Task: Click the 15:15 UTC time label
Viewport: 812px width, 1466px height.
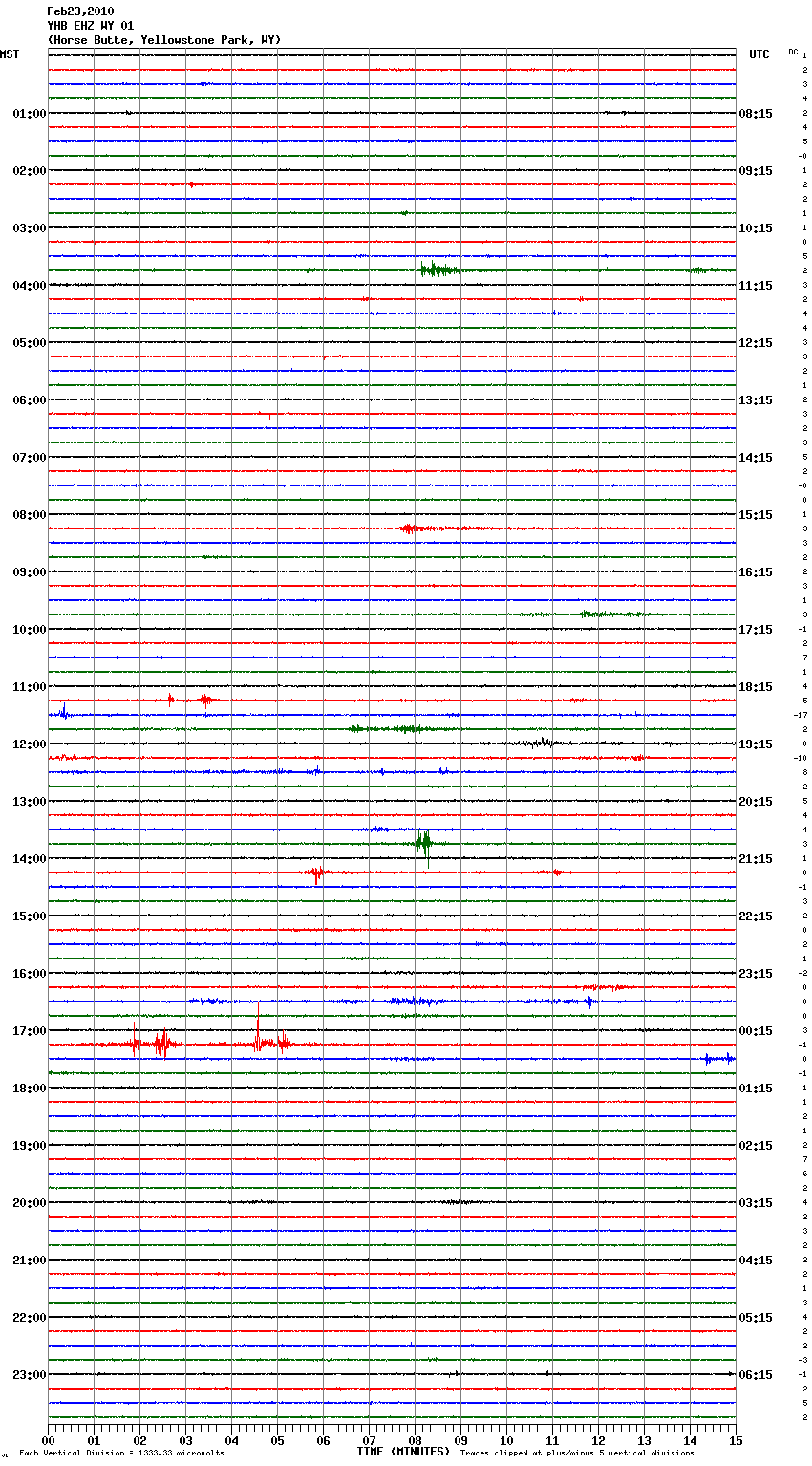Action: (756, 515)
